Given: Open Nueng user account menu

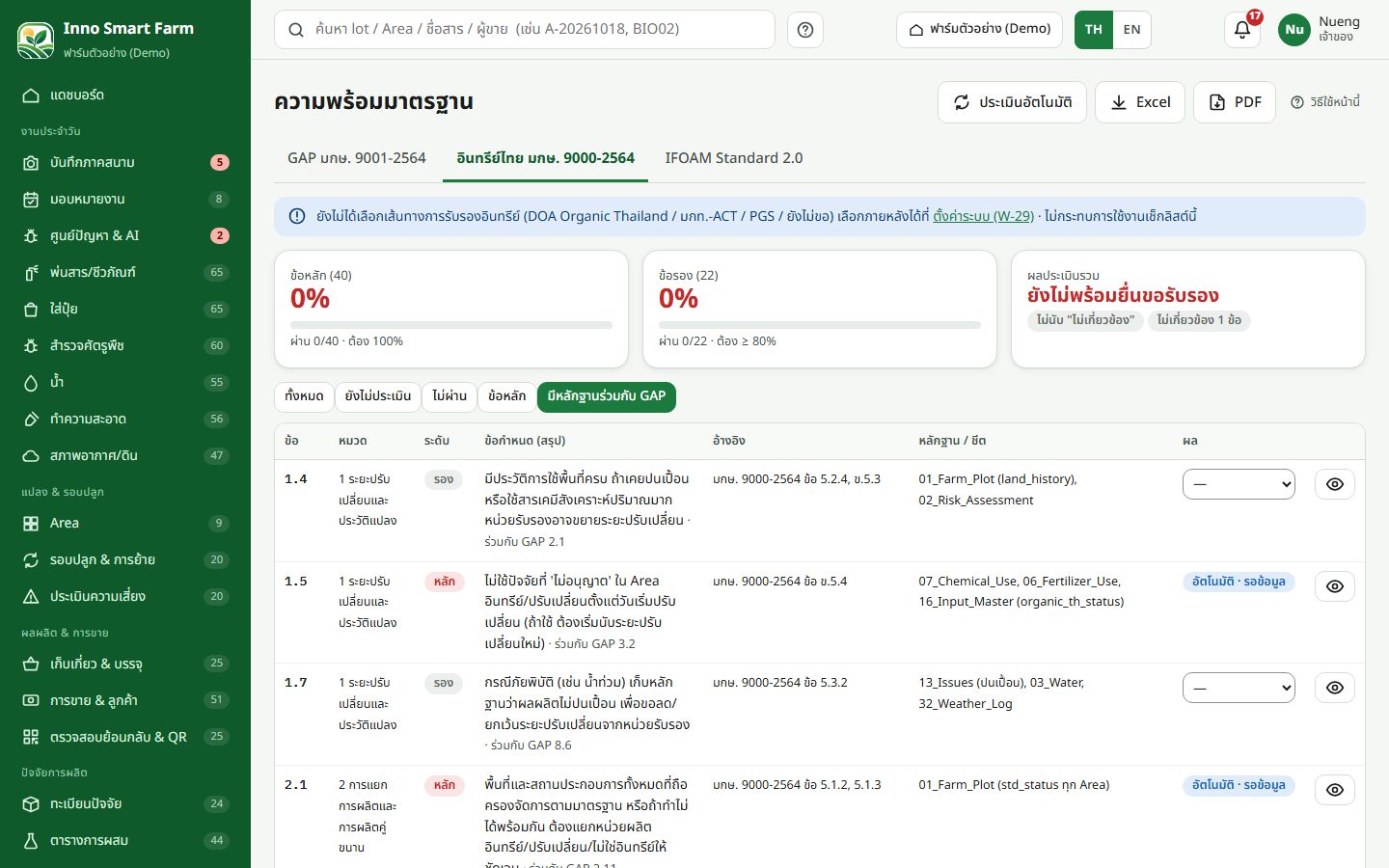Looking at the screenshot, I should coord(1320,30).
